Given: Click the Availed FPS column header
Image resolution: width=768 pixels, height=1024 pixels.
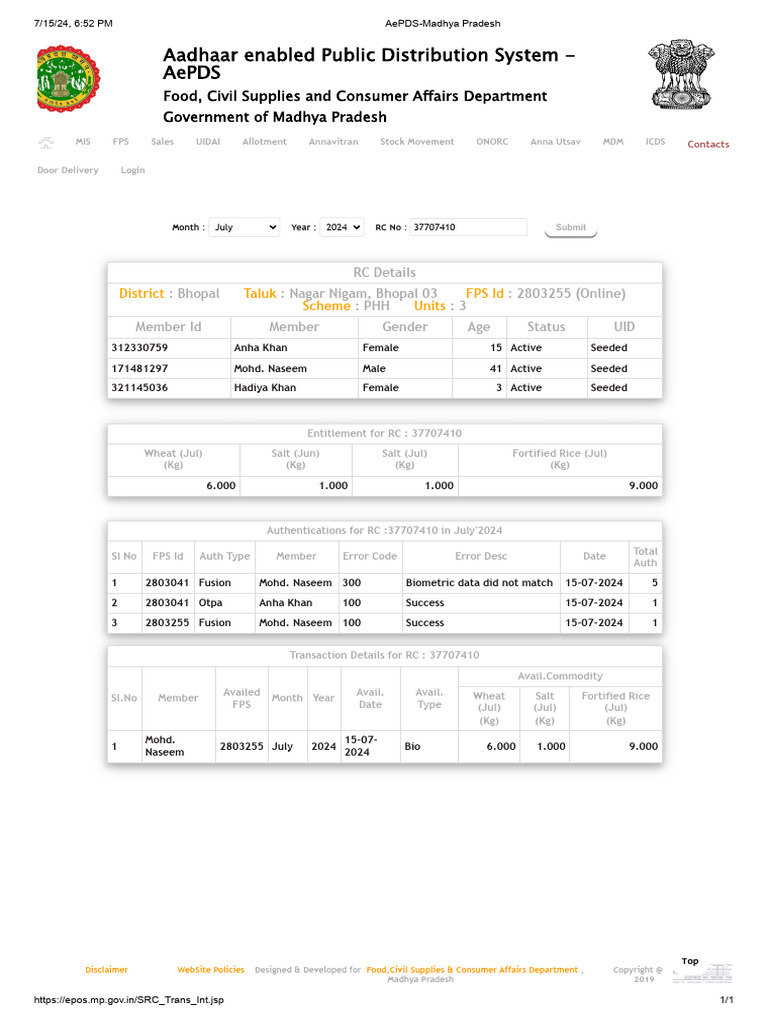Looking at the screenshot, I should 242,698.
